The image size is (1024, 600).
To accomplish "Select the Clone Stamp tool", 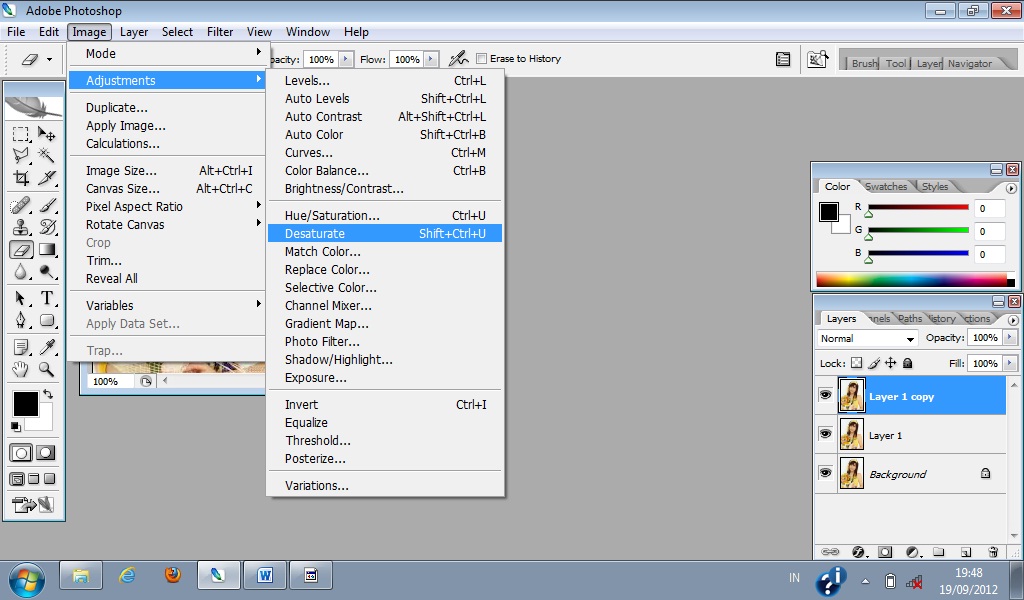I will click(21, 227).
